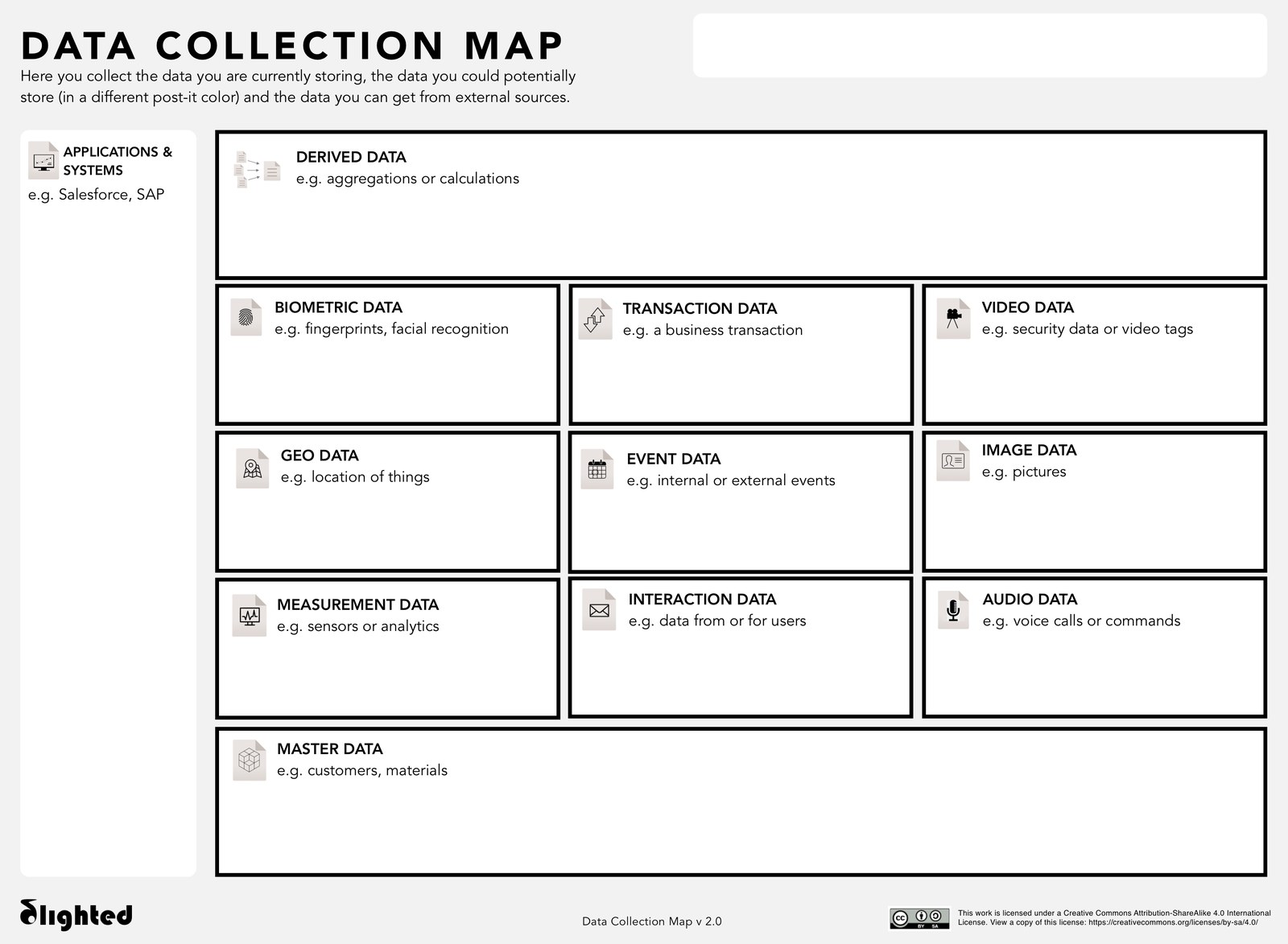Click the blank title field at top right
This screenshot has height=944, width=1288.
[x=980, y=45]
